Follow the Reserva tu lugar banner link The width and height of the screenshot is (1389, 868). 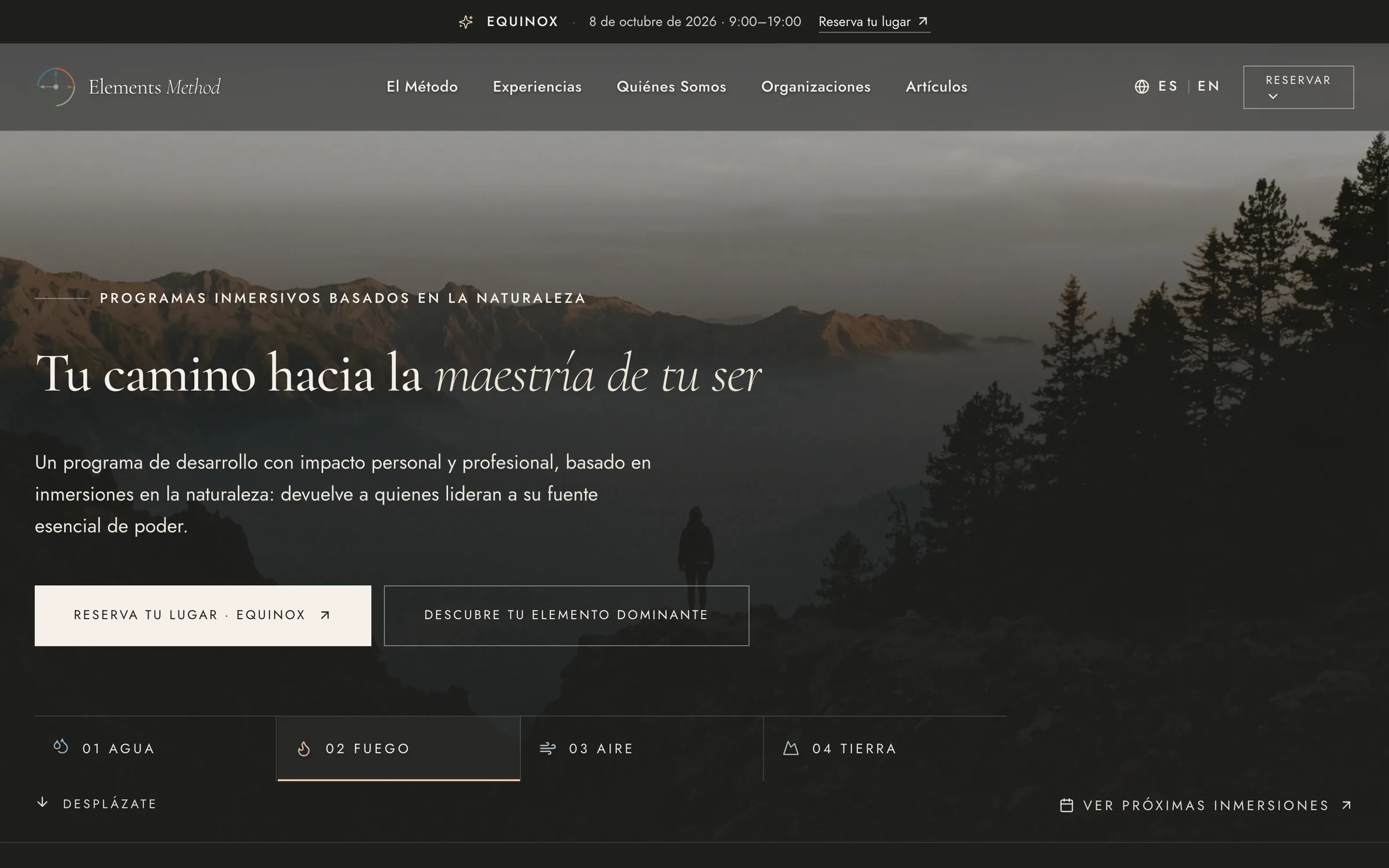point(874,22)
